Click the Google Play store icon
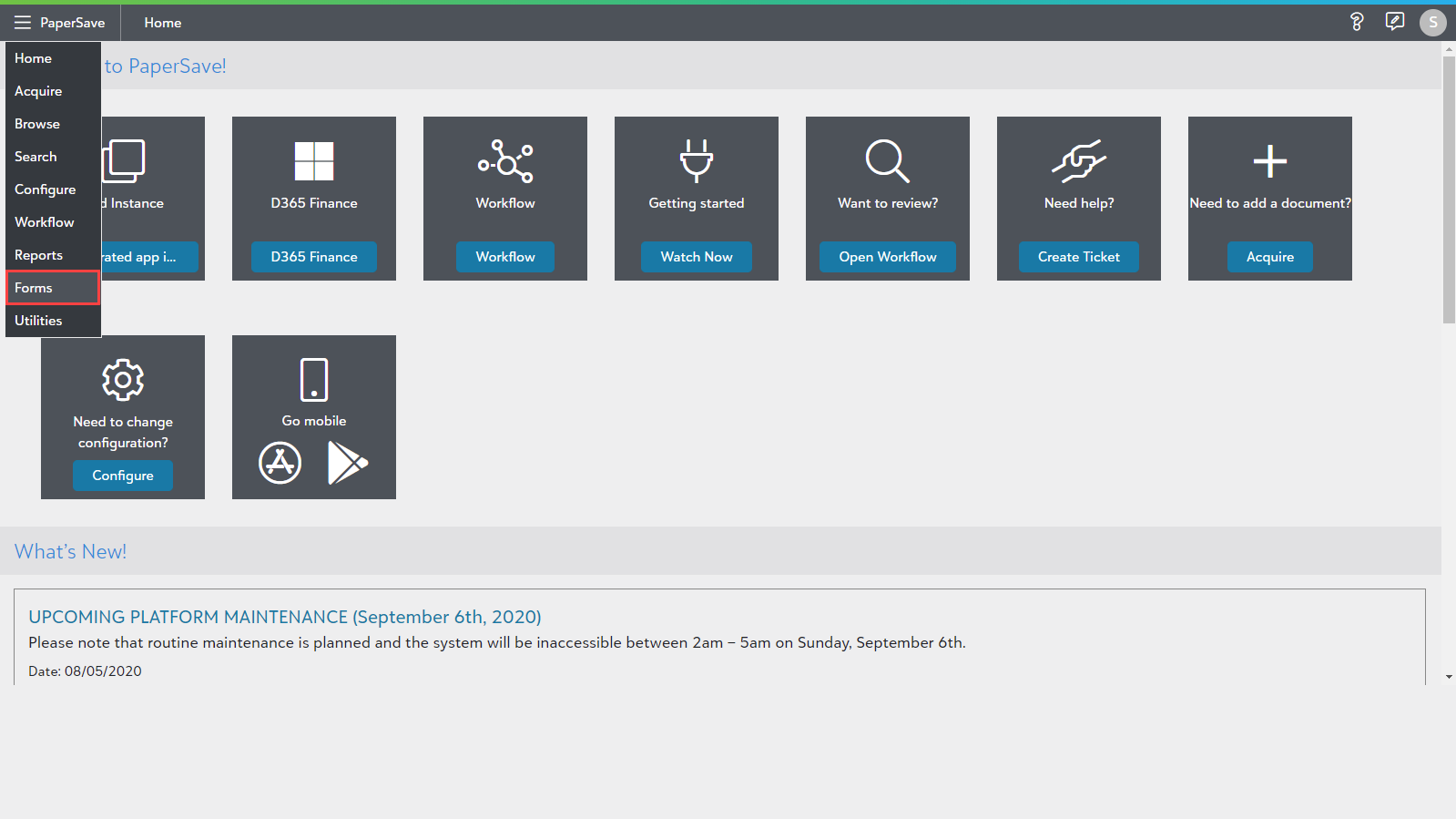This screenshot has height=819, width=1456. click(347, 463)
